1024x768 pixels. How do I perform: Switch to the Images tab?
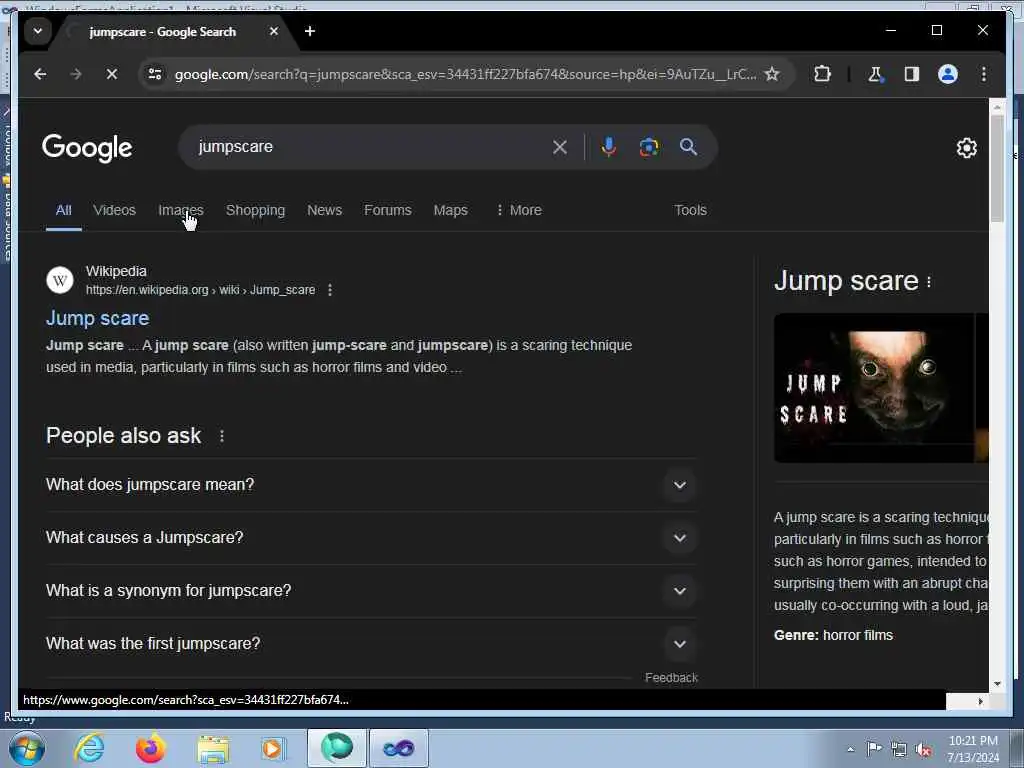[181, 210]
